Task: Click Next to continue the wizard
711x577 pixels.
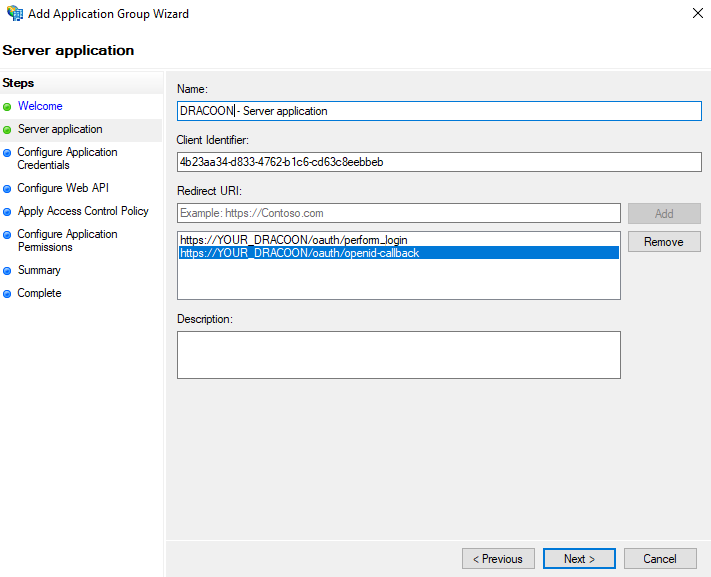Action: pos(579,558)
